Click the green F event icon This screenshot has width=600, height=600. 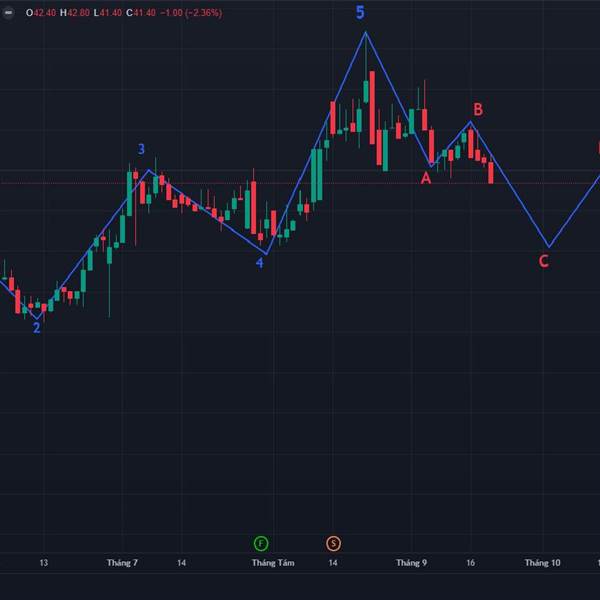(x=261, y=543)
